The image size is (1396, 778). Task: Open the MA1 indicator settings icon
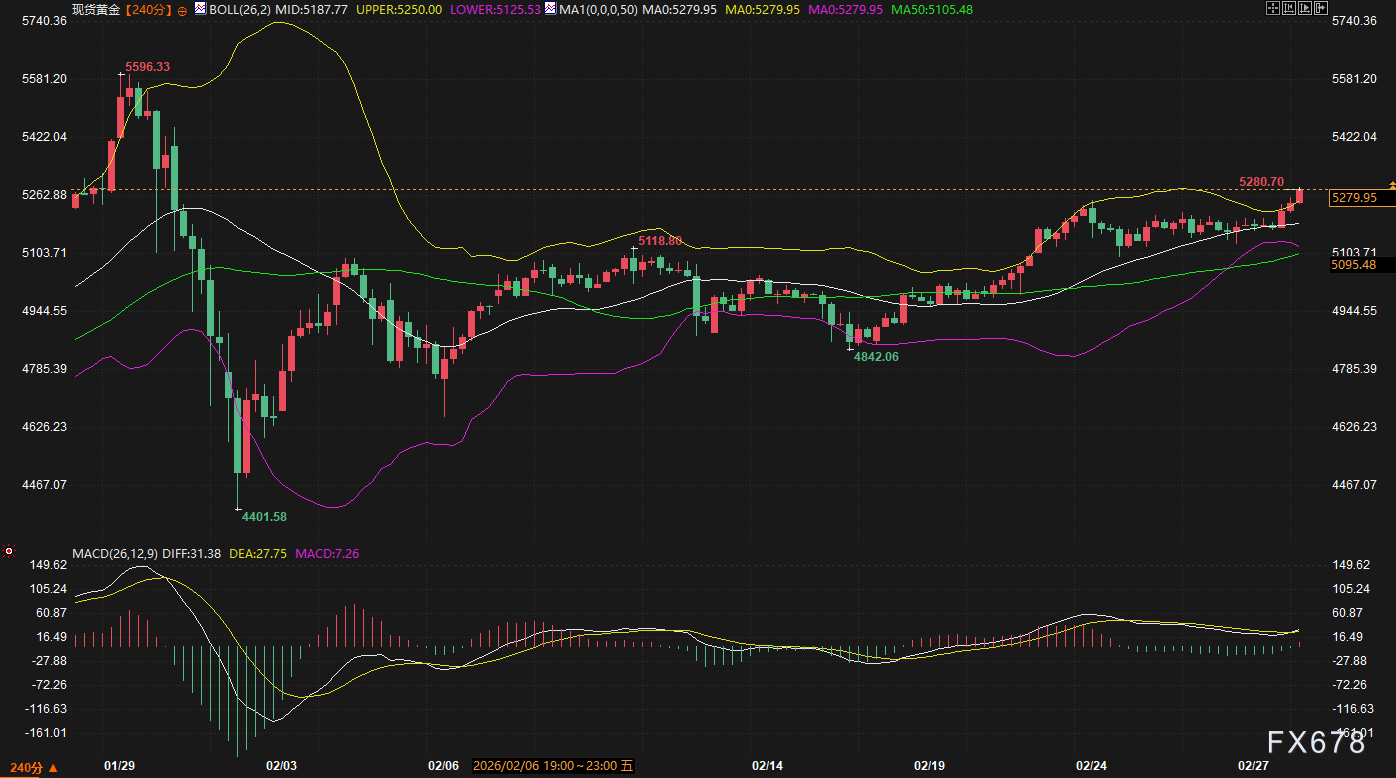550,9
